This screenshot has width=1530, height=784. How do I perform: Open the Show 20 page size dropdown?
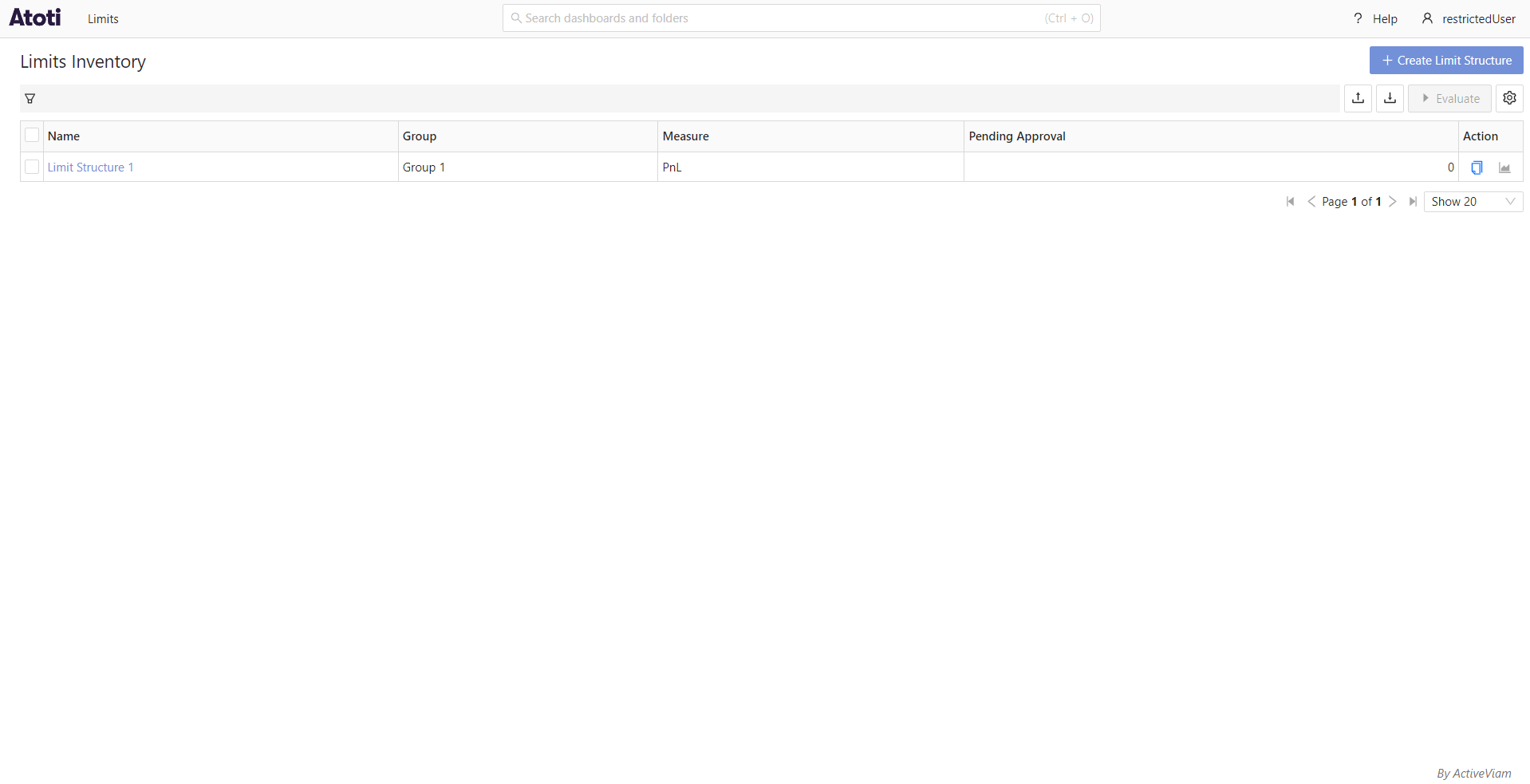1472,201
